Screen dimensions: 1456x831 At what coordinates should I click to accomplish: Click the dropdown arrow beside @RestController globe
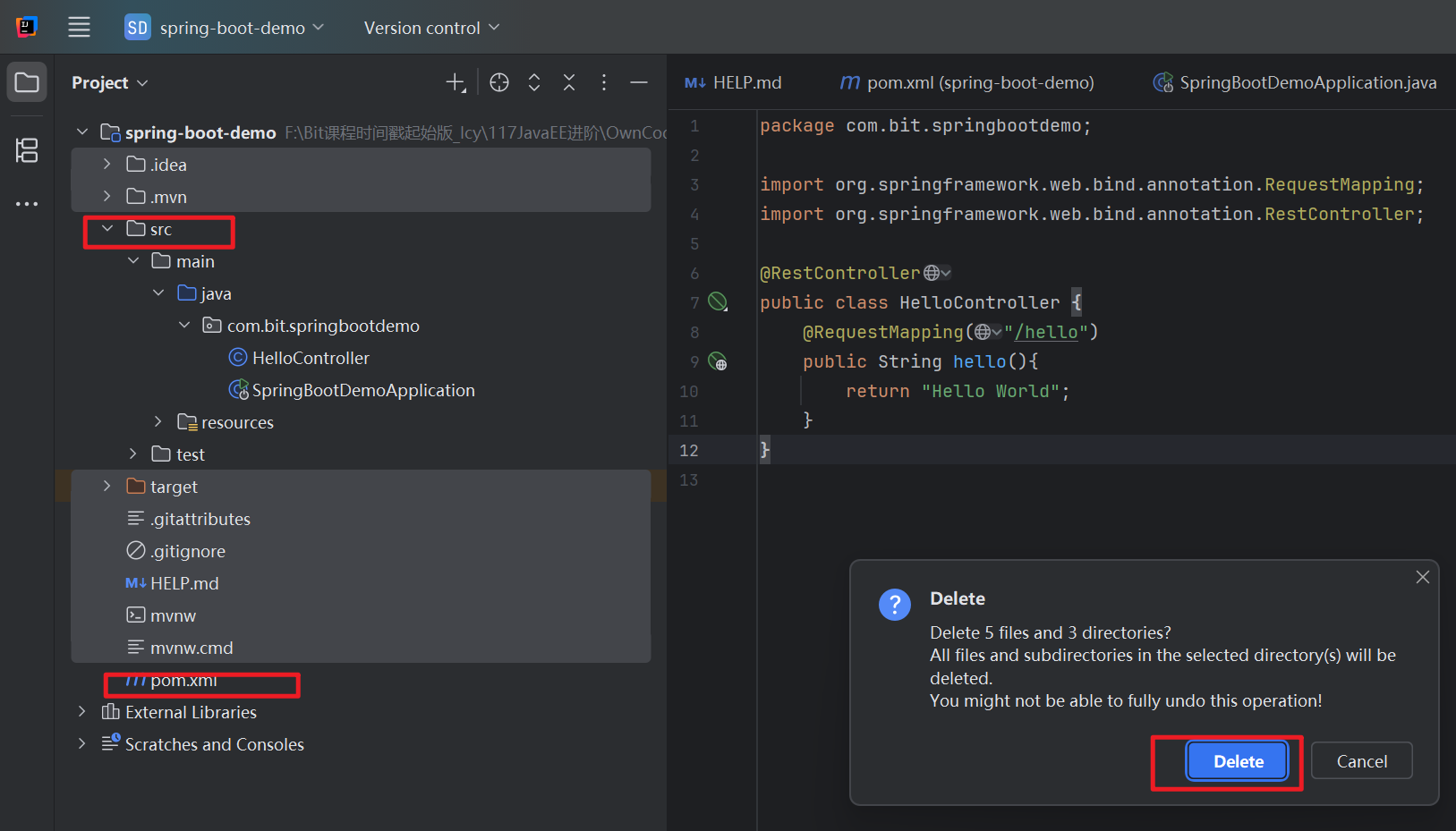[x=946, y=273]
